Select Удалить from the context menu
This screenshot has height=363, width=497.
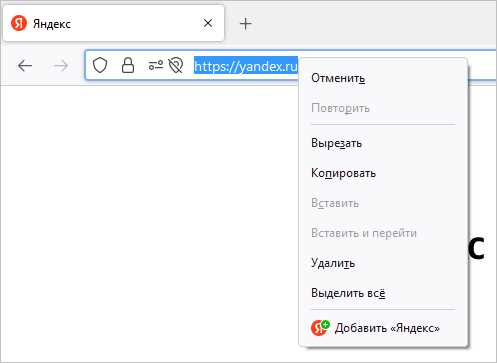click(x=384, y=263)
